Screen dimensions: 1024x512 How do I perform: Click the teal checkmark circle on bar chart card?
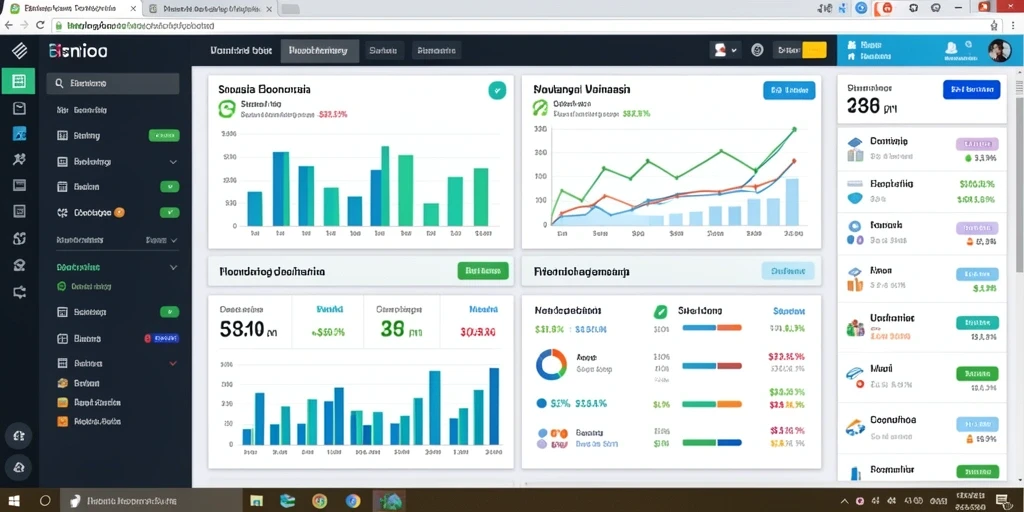tap(497, 91)
